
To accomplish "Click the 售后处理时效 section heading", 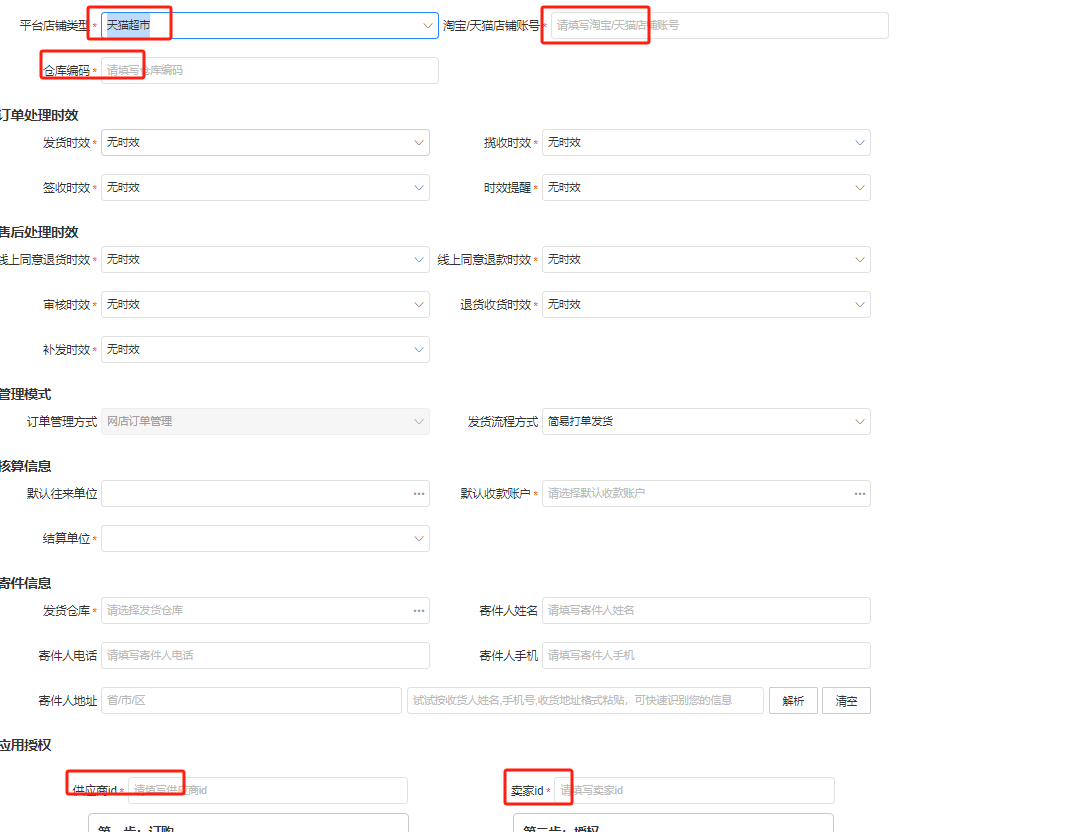I will (x=39, y=232).
